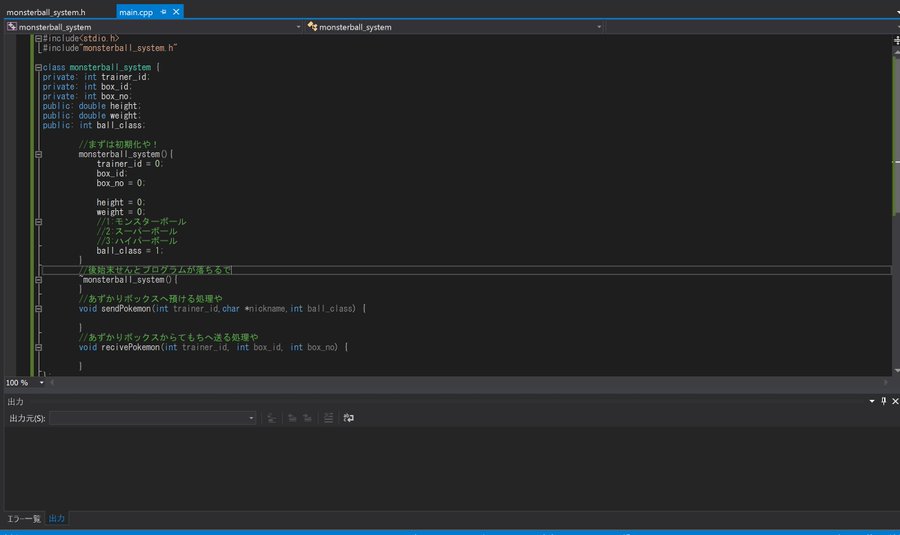Toggle word wrap in output panel
The width and height of the screenshot is (900, 535).
tap(348, 418)
